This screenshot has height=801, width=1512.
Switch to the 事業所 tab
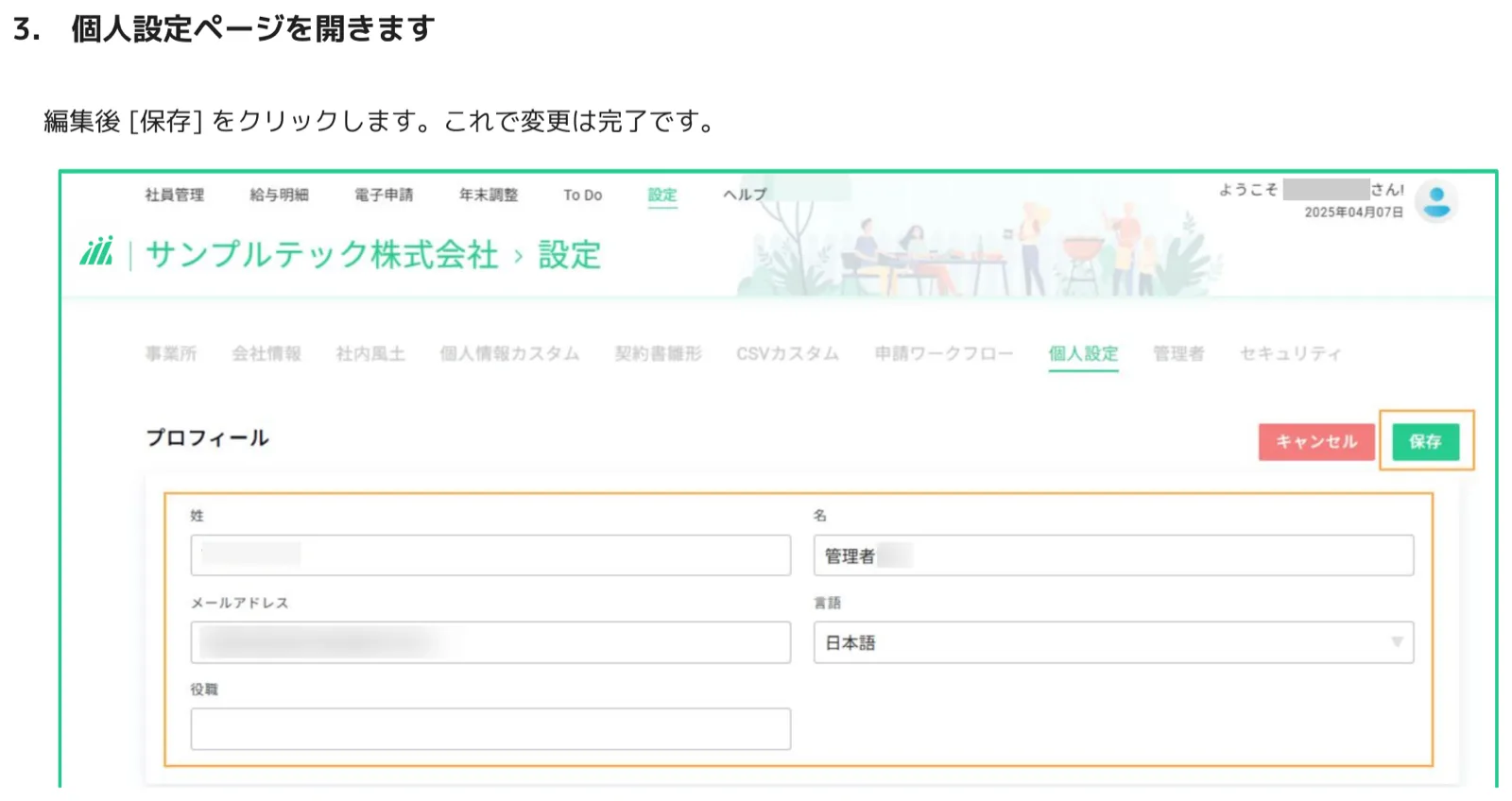coord(171,353)
